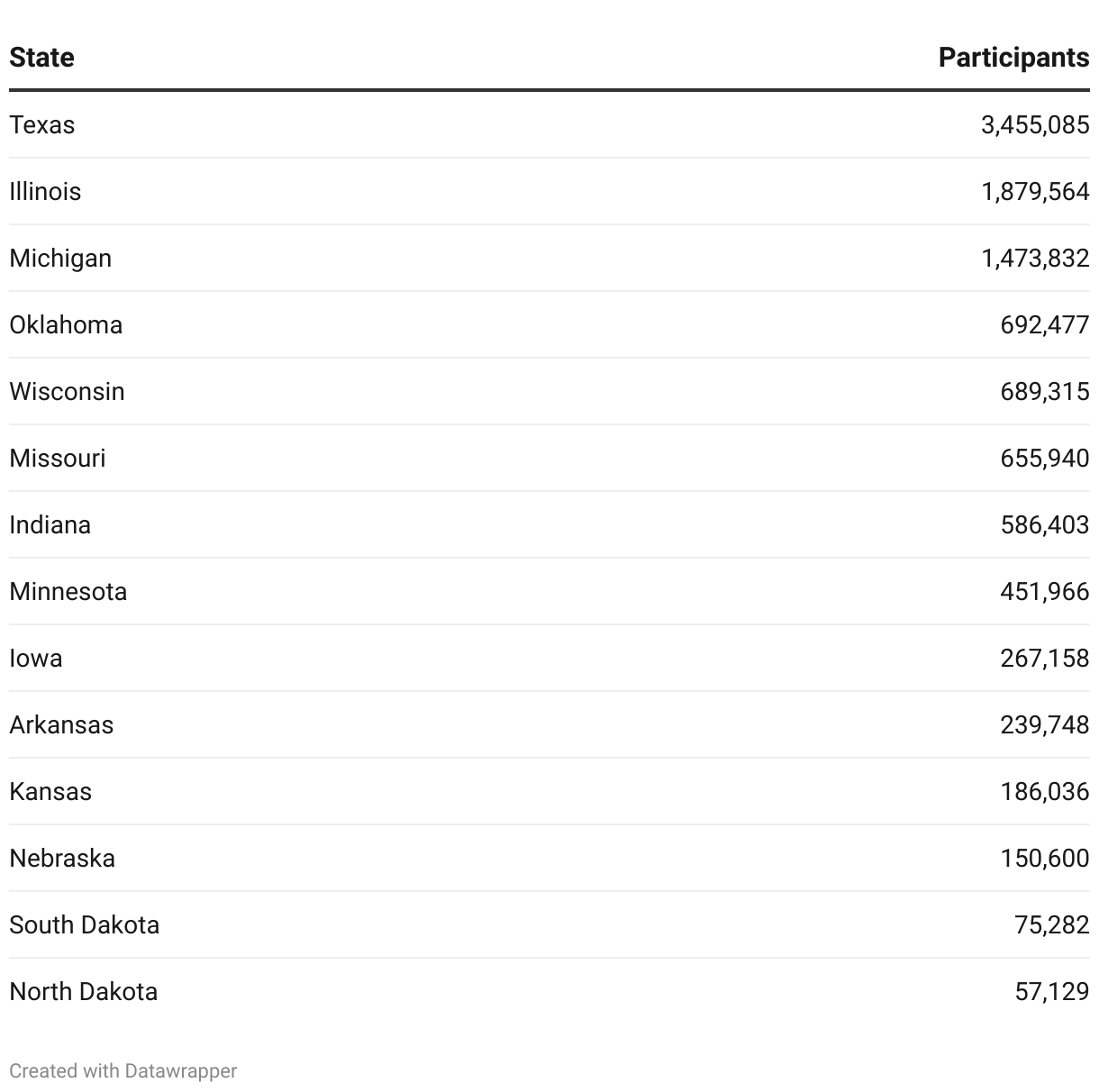Select the Wisconsin state name
The height and width of the screenshot is (1092, 1099).
point(67,391)
